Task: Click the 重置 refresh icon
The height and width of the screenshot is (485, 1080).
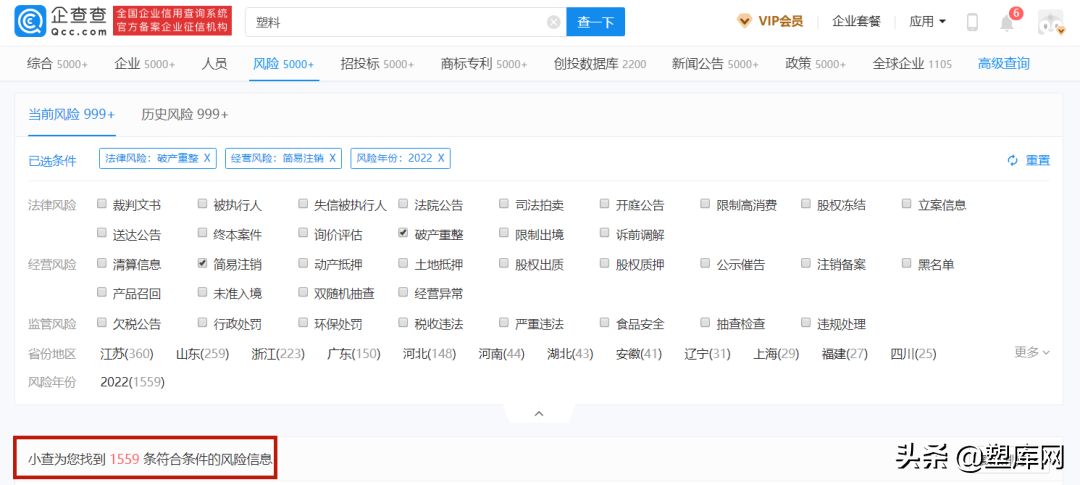Action: point(1012,161)
